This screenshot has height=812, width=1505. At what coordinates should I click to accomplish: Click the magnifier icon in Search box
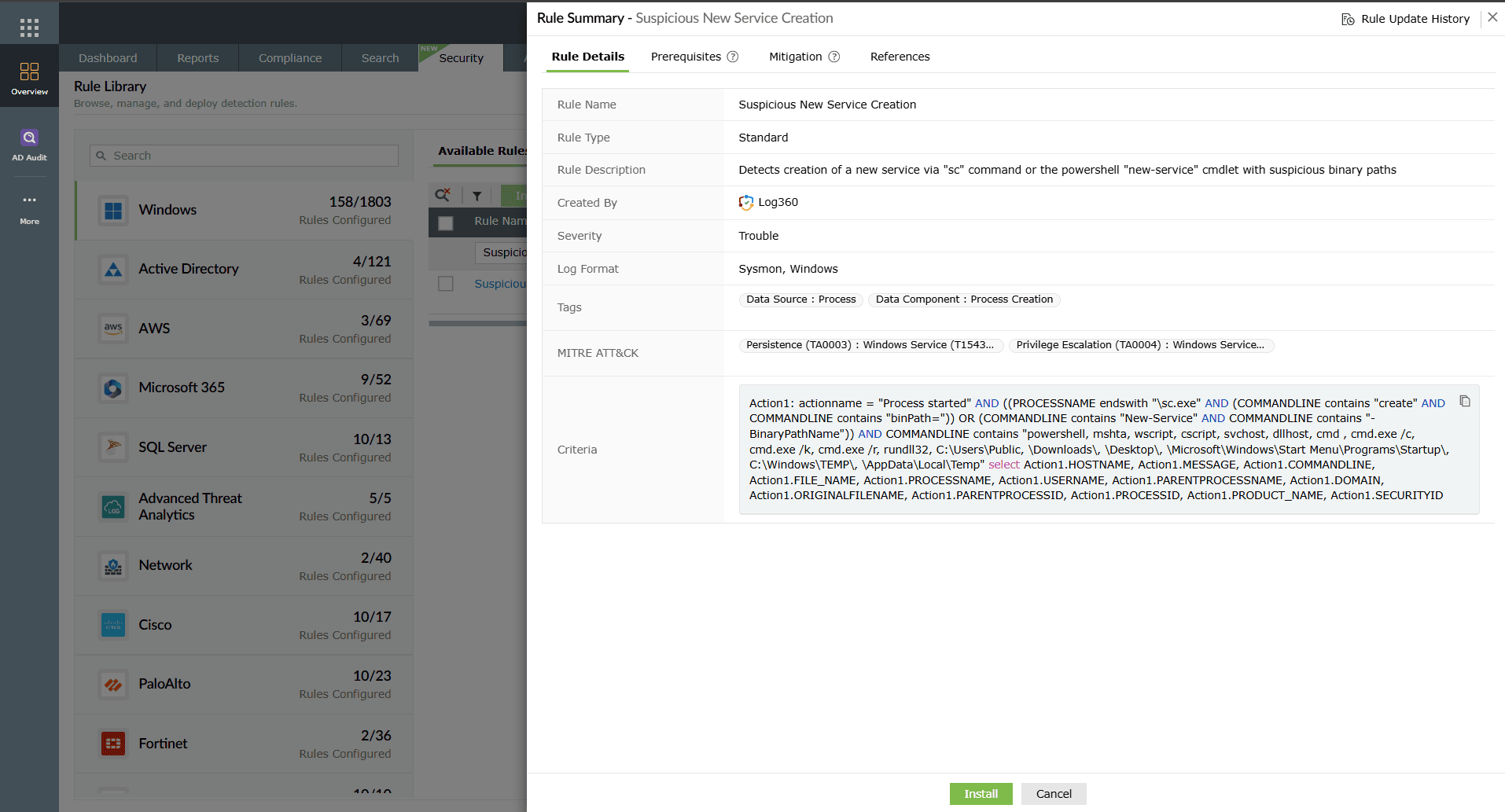101,156
